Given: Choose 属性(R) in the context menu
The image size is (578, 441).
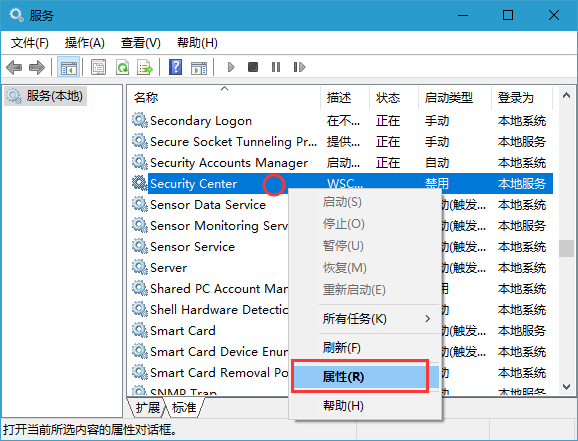Looking at the screenshot, I should point(365,377).
